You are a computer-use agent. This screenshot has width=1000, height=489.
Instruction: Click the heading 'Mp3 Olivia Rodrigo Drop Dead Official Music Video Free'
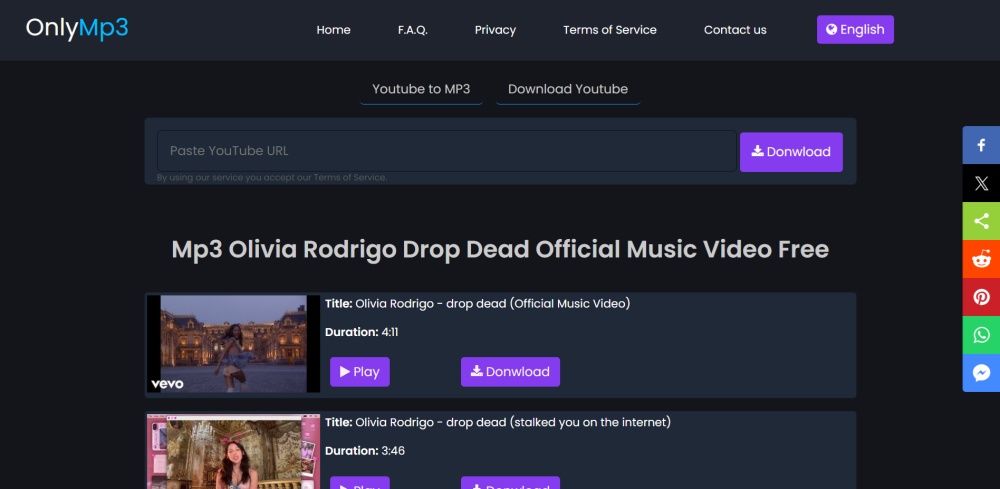(x=500, y=249)
